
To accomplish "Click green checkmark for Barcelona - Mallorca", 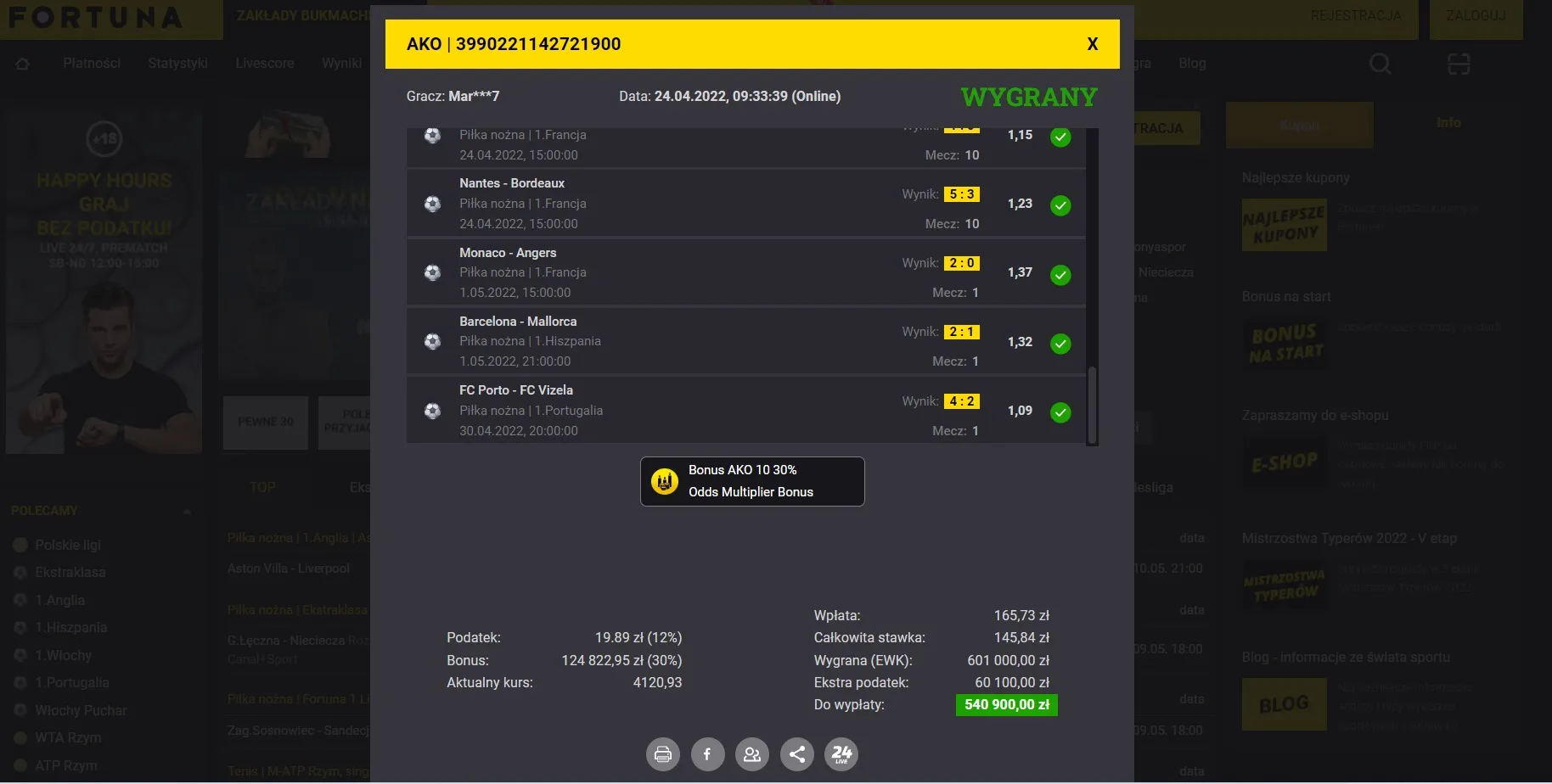I will [1060, 344].
